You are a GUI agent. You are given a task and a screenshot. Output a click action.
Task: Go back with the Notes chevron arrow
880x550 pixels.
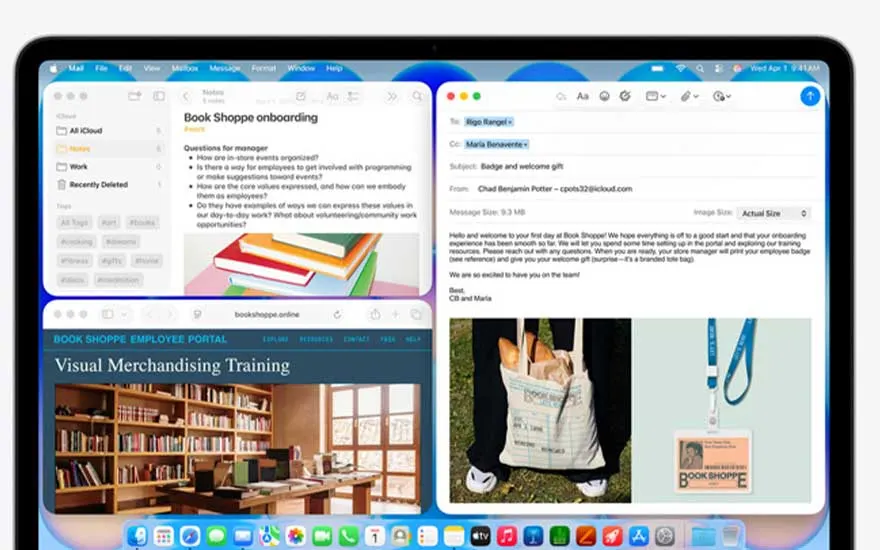[186, 97]
